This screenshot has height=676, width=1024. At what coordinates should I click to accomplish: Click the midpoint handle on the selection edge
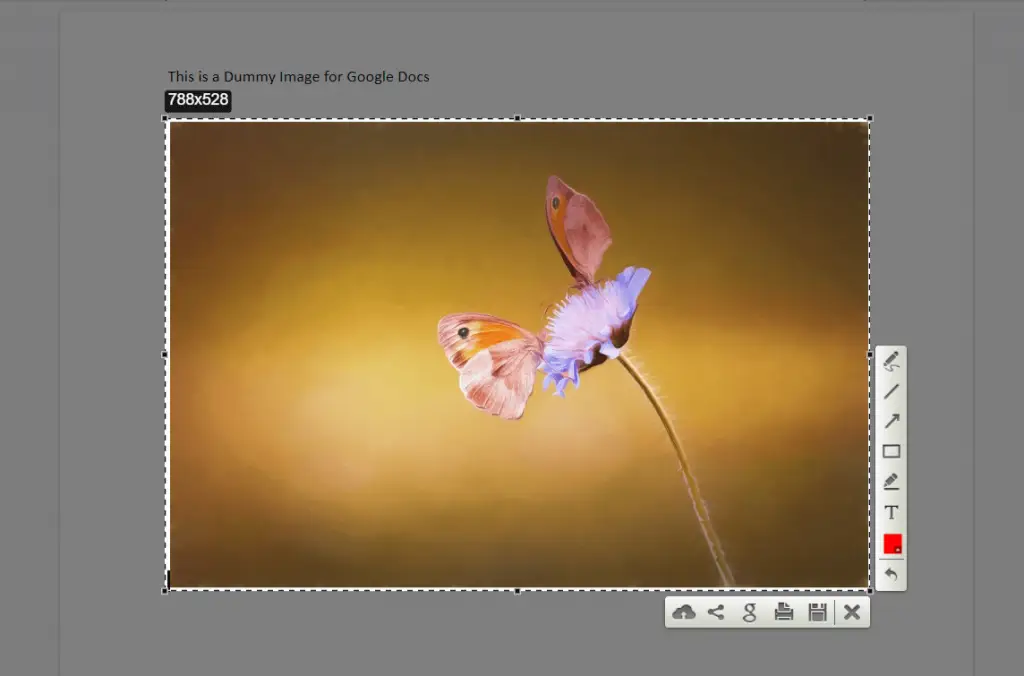pyautogui.click(x=516, y=119)
